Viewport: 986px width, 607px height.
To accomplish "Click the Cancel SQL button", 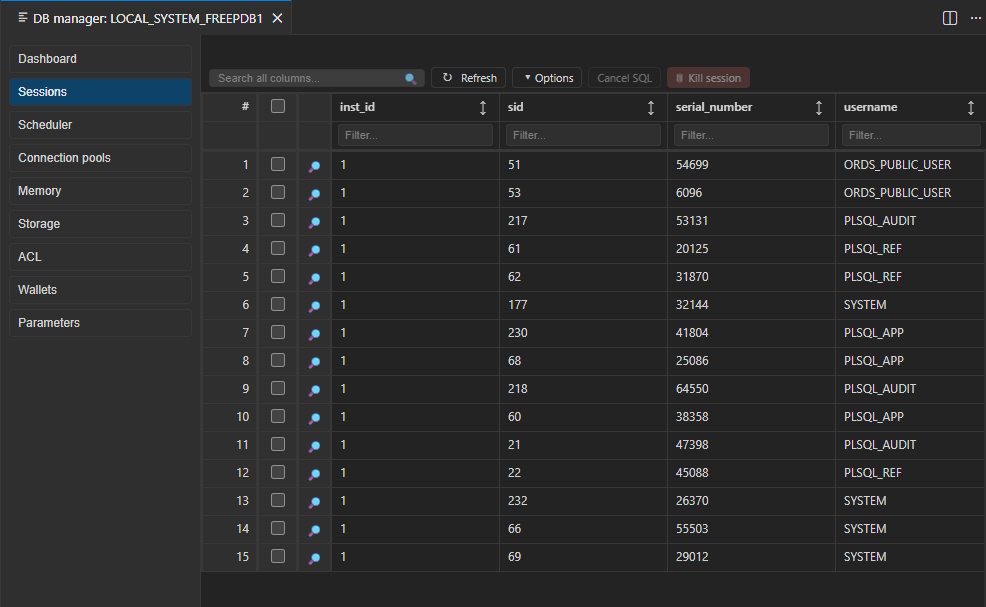I will (x=624, y=78).
